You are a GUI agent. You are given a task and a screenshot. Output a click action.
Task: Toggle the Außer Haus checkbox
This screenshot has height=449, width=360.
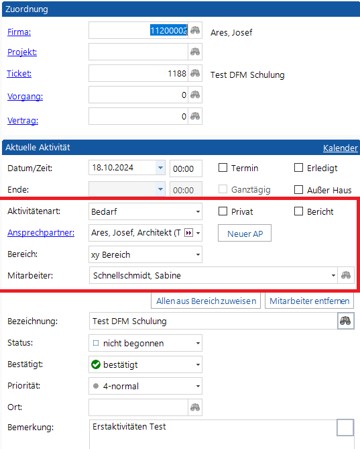click(x=298, y=189)
